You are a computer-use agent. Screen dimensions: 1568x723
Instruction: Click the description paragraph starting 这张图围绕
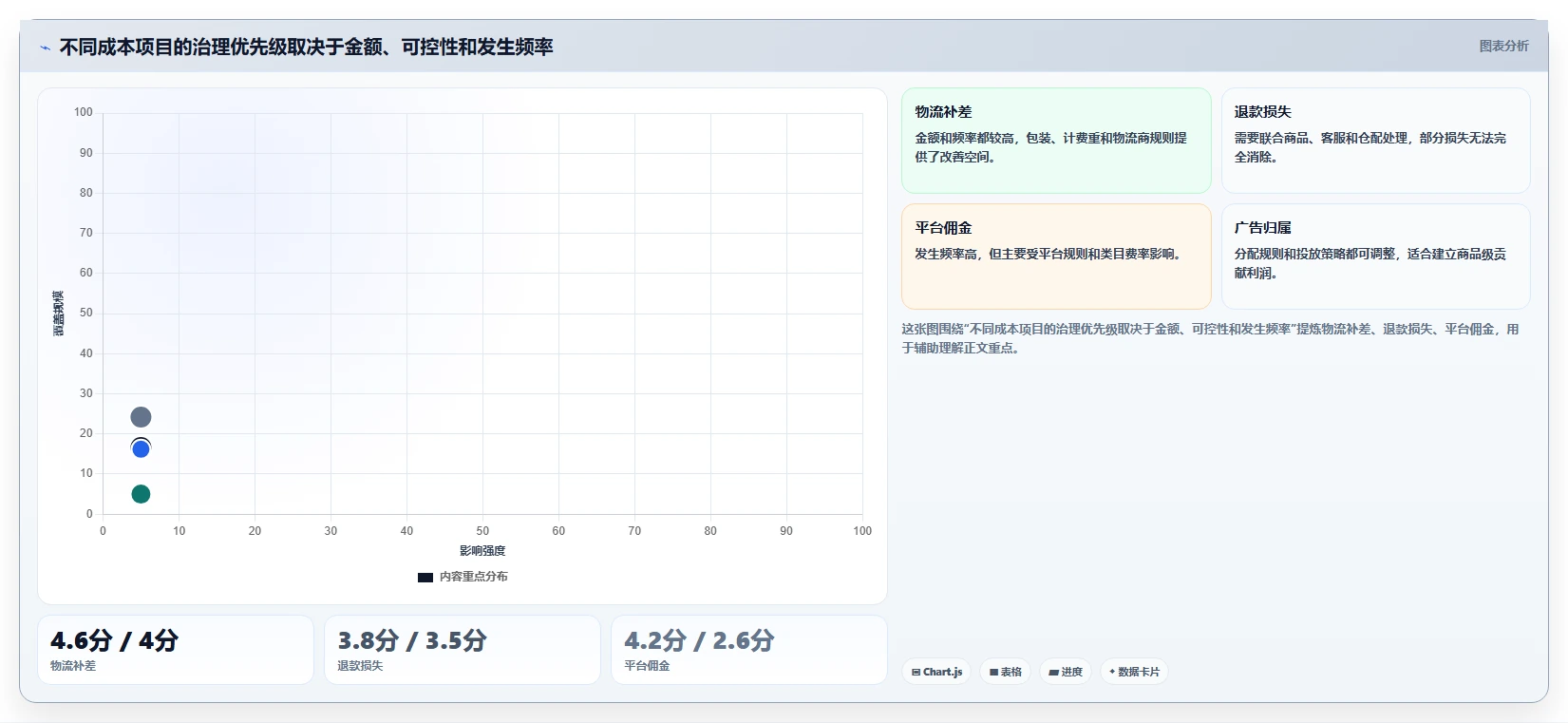pyautogui.click(x=1210, y=338)
